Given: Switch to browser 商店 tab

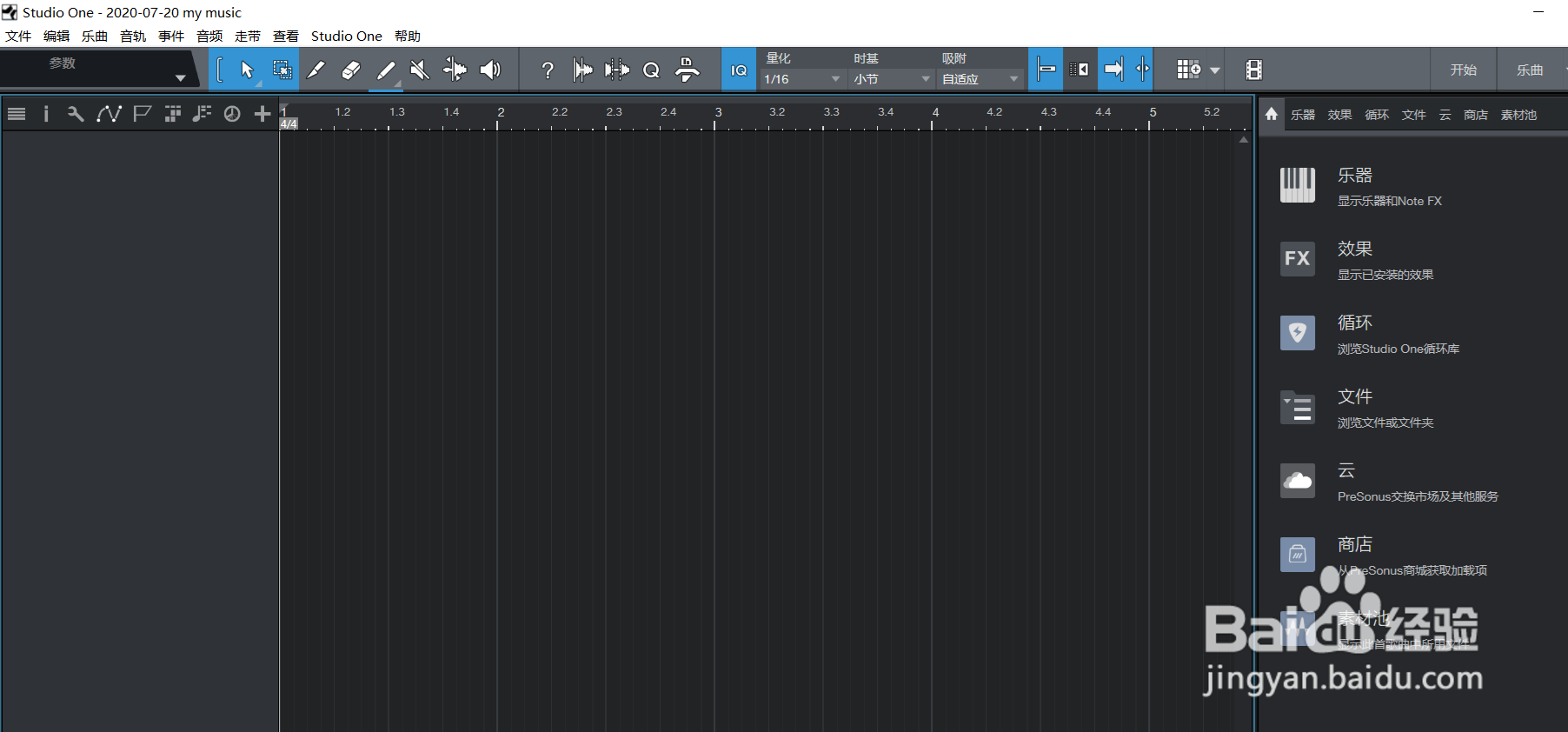Looking at the screenshot, I should pyautogui.click(x=1476, y=115).
